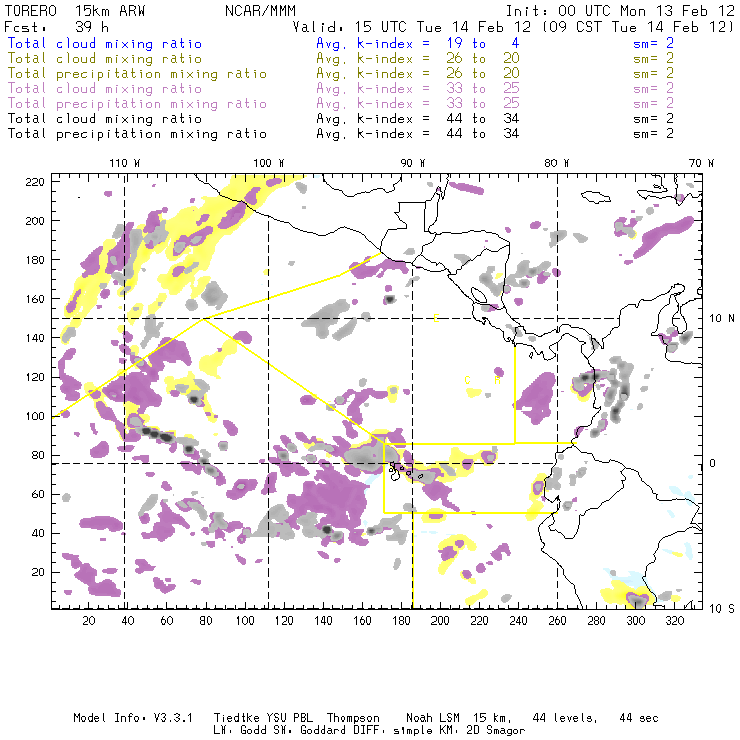This screenshot has height=740, width=740.
Task: Click the vertical axis tick label "40"
Action: 38,533
